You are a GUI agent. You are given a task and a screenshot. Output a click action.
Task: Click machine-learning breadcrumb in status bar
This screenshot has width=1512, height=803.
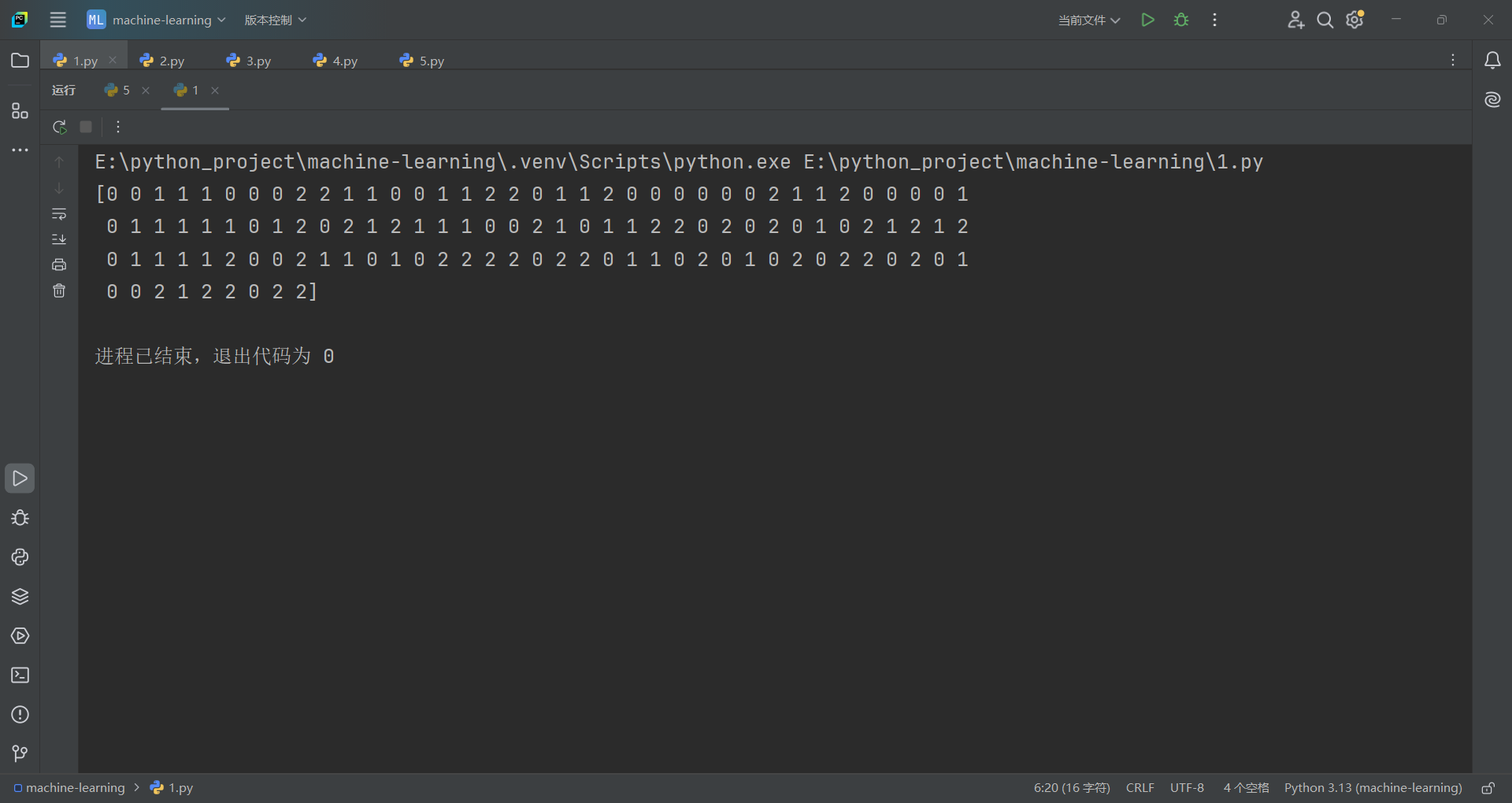coord(69,787)
